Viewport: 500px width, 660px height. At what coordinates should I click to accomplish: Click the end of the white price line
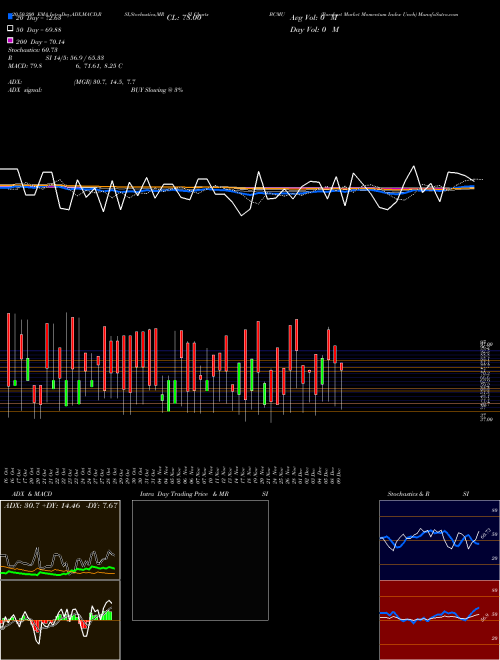click(473, 179)
